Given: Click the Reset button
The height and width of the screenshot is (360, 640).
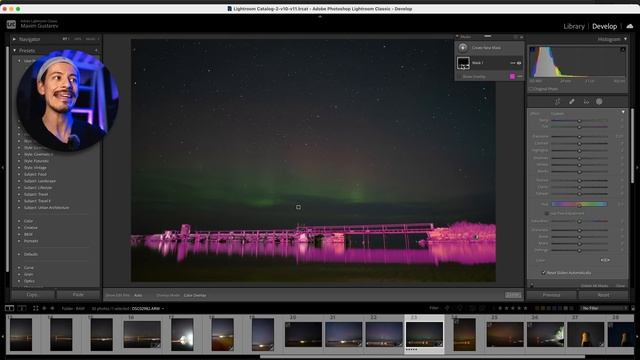Looking at the screenshot, I should tap(603, 295).
